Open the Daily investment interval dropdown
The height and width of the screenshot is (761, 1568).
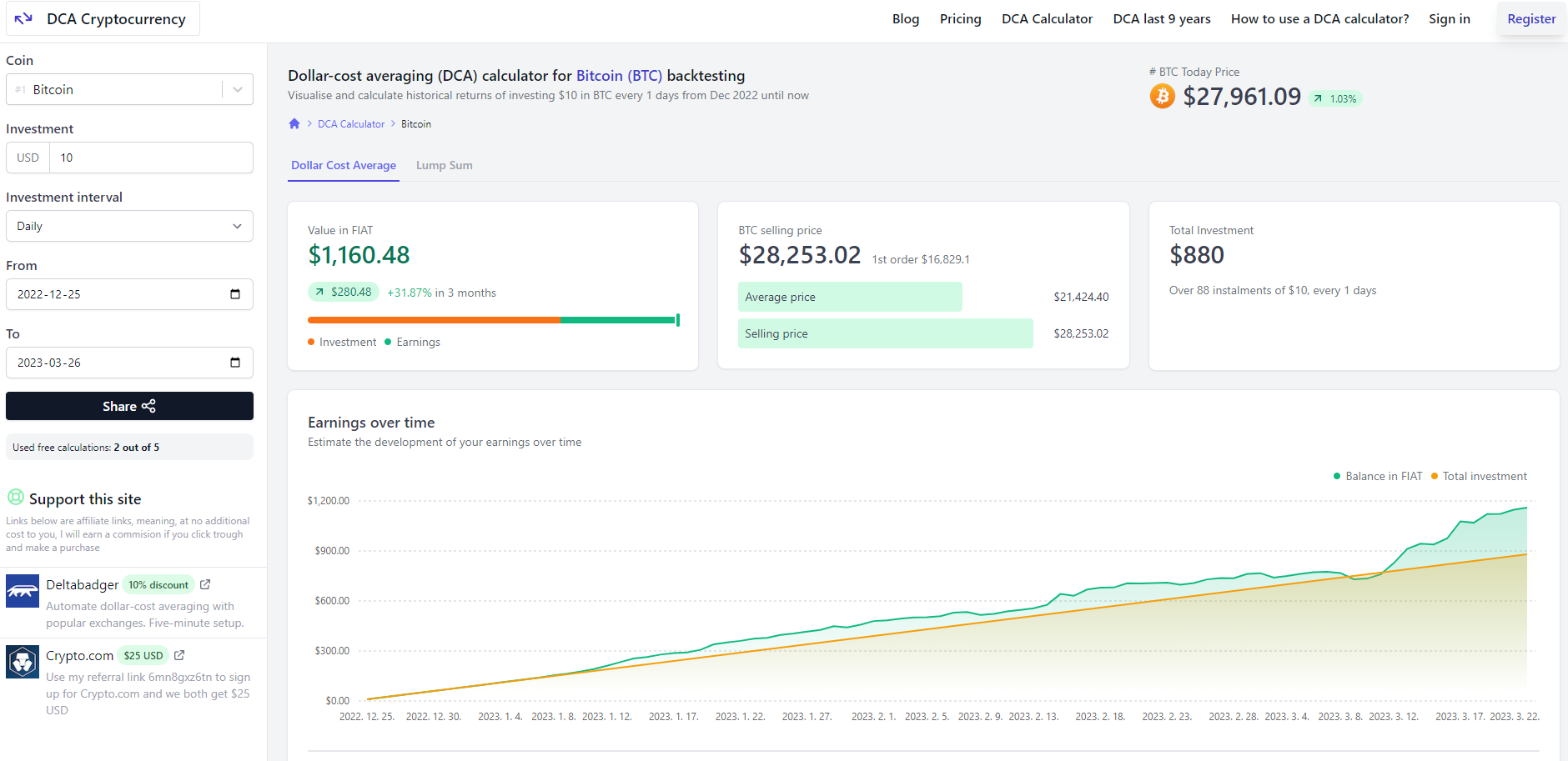pyautogui.click(x=129, y=226)
